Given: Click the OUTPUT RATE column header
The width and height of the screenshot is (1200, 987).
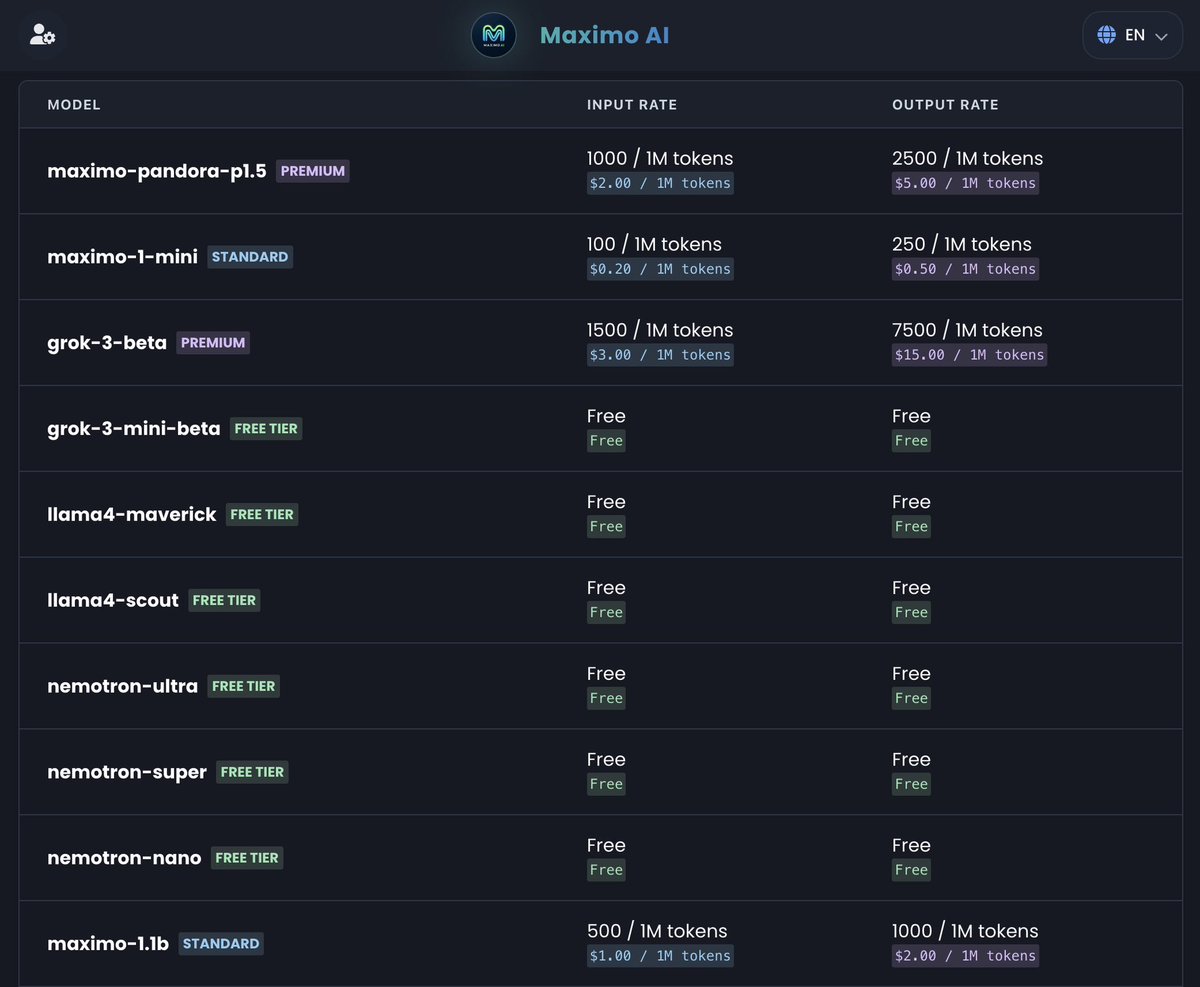Looking at the screenshot, I should [945, 105].
